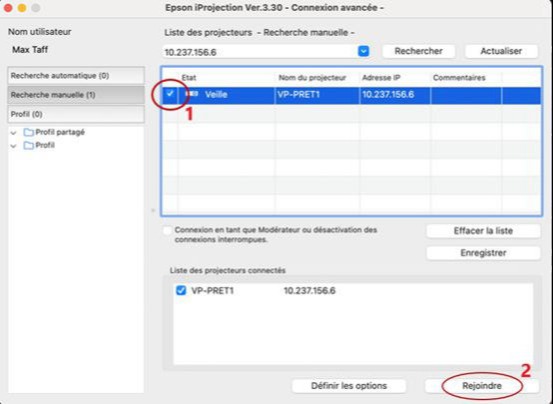Image resolution: width=553 pixels, height=404 pixels.
Task: Close the iProjection window with the red button
Action: pos(8,8)
